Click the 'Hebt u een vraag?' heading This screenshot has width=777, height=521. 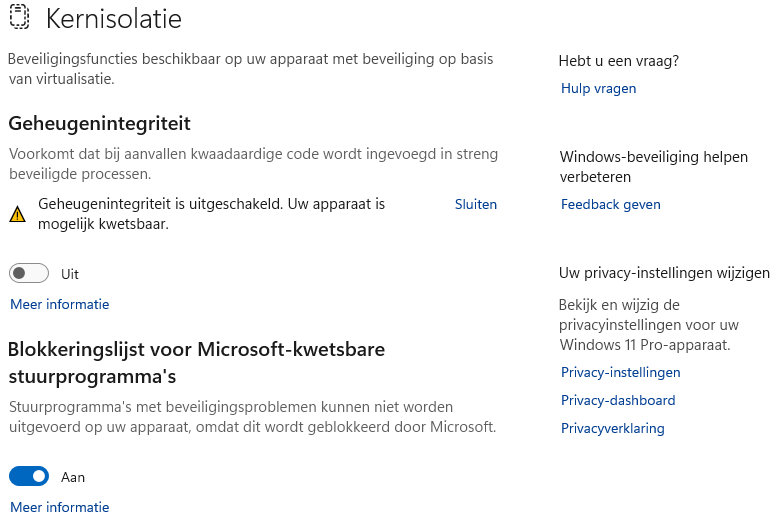(x=618, y=61)
